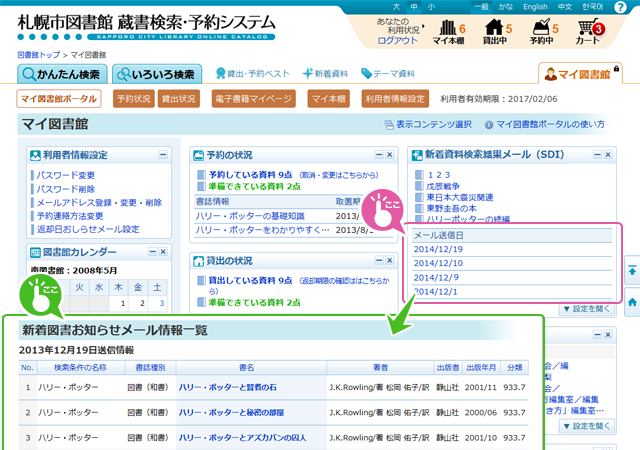
Task: Close the SDI mail panel
Action: tap(608, 155)
